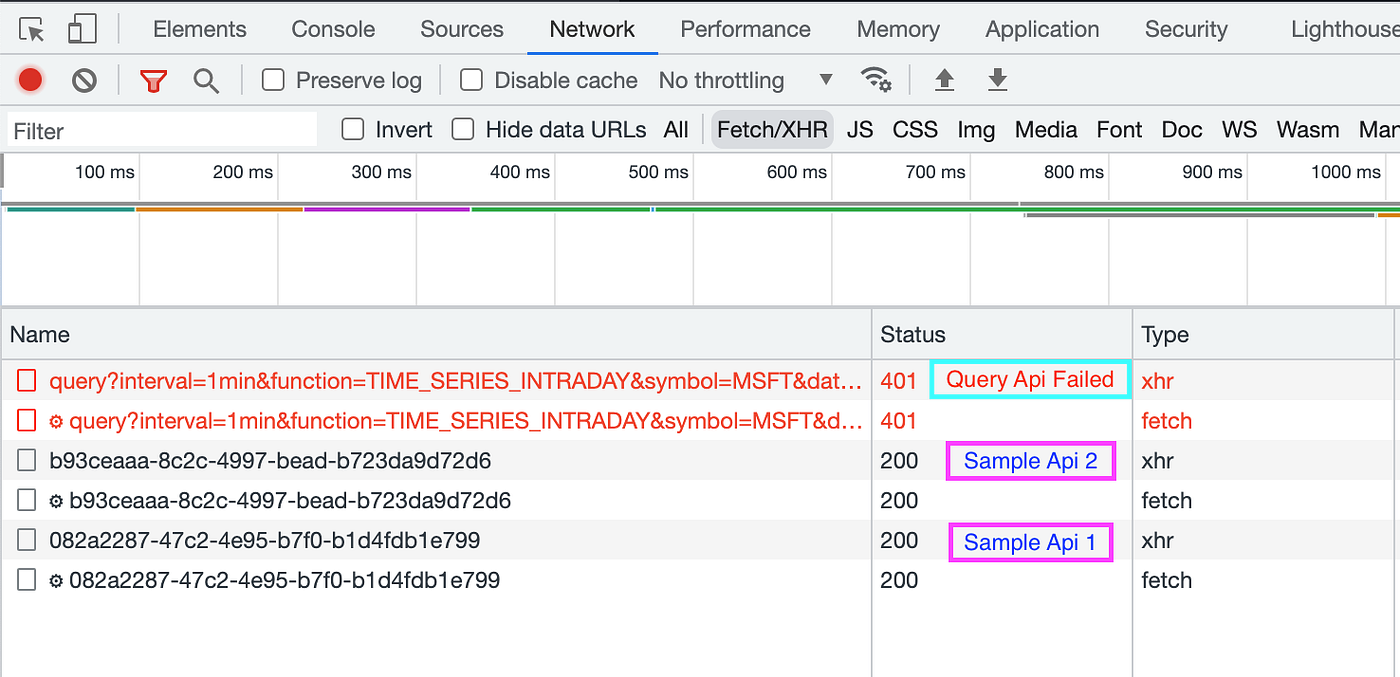Screen dimensions: 1400x677
Task: Clear the network log
Action: (x=85, y=80)
